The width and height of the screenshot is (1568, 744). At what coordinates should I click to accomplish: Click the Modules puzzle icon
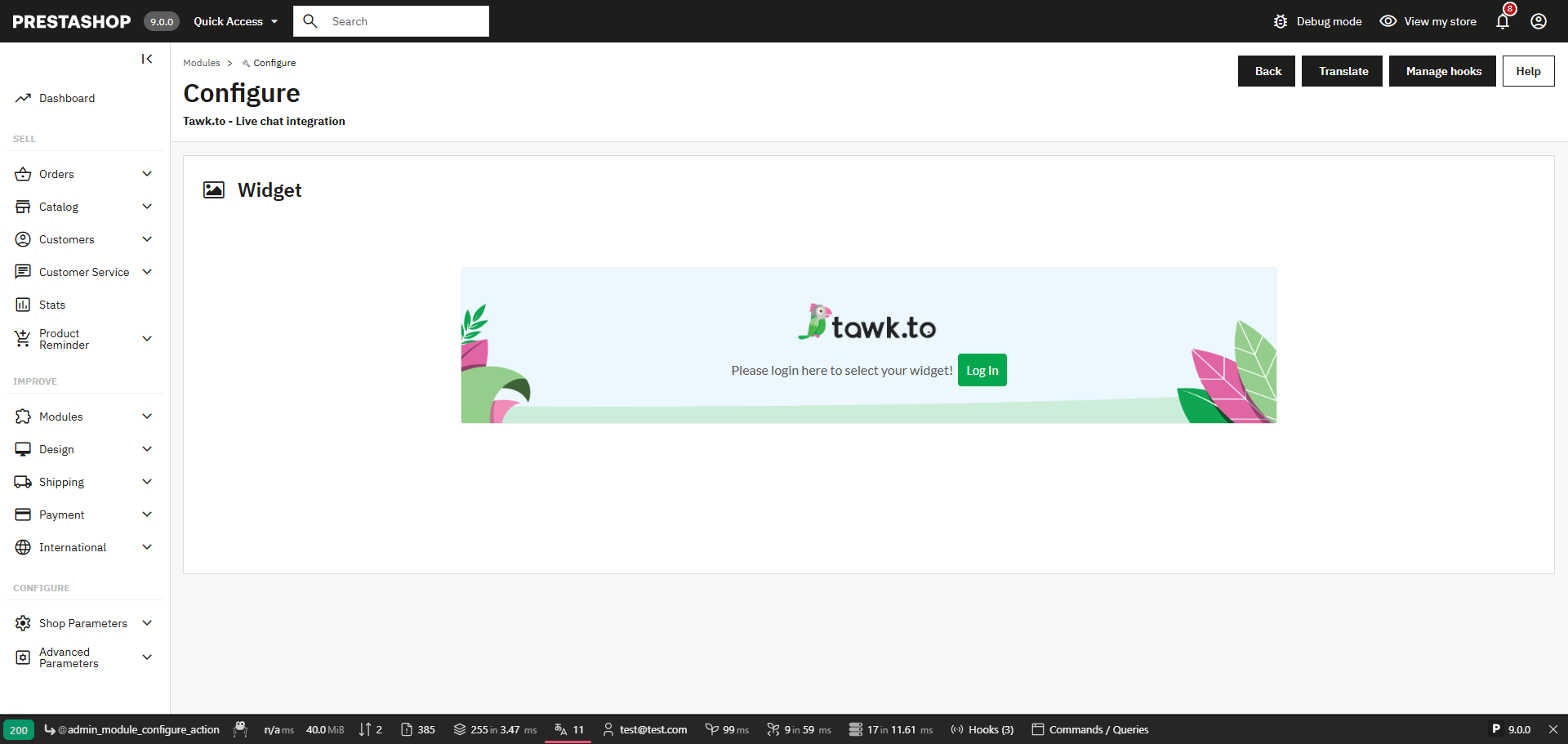[23, 417]
